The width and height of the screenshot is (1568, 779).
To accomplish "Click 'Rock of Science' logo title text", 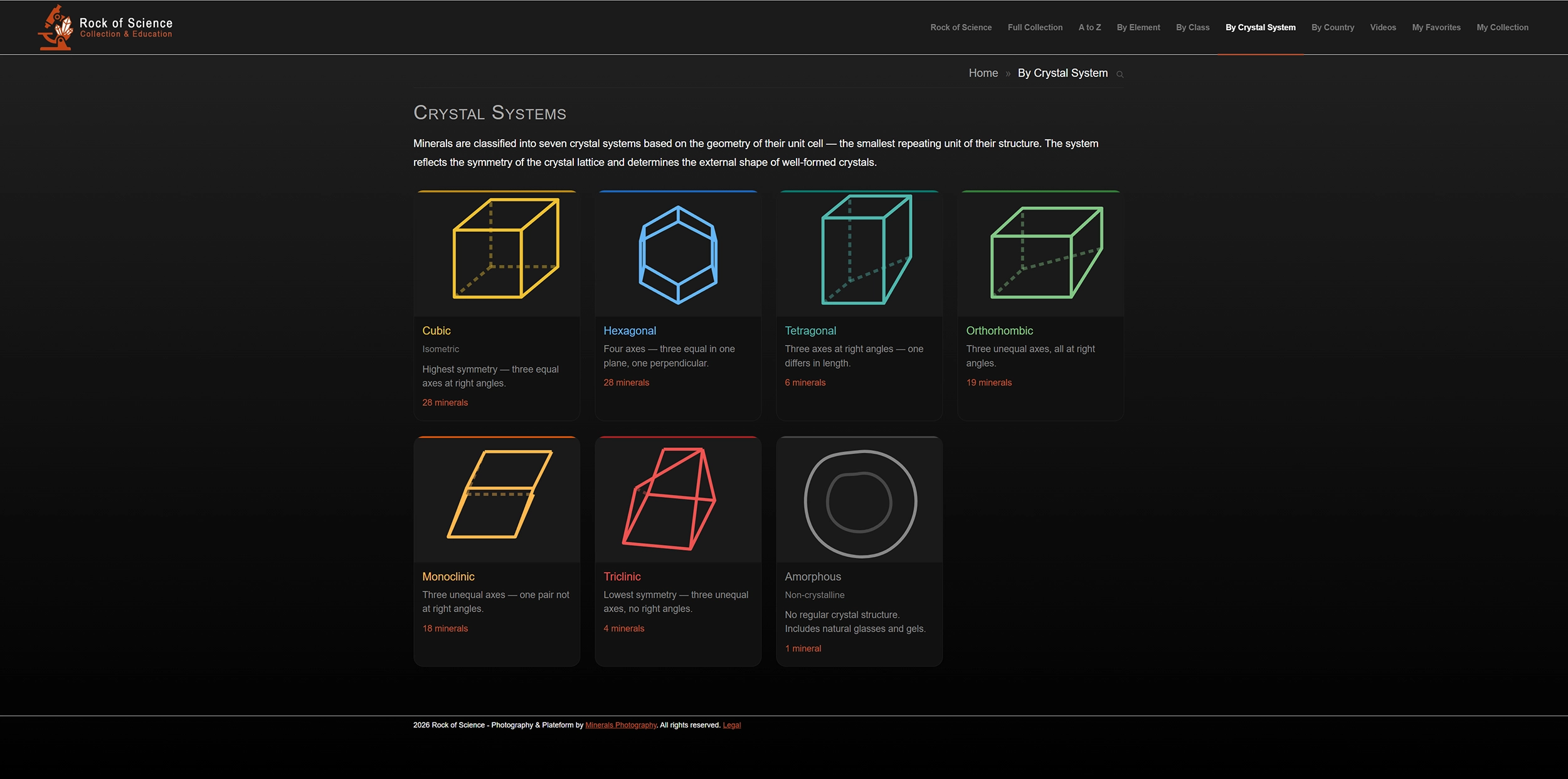I will (125, 23).
